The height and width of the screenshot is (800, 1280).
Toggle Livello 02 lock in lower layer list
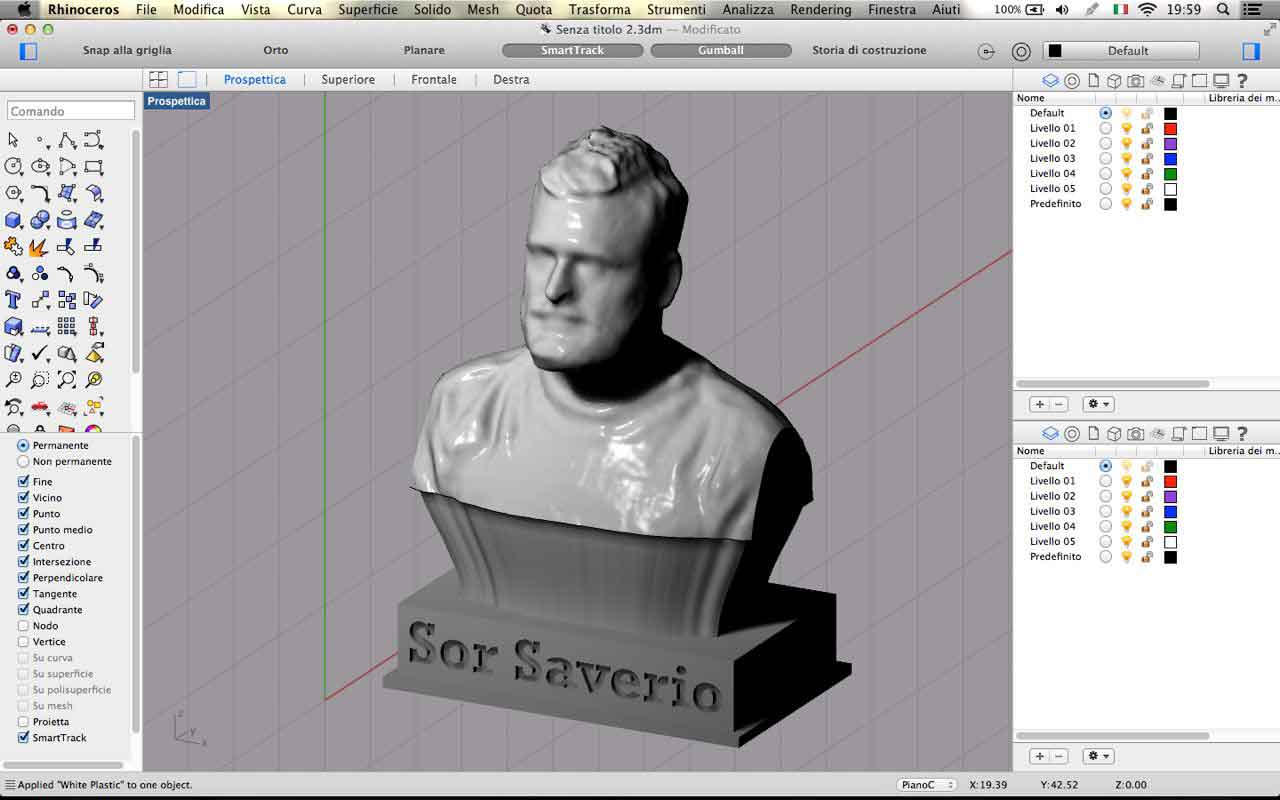1147,496
